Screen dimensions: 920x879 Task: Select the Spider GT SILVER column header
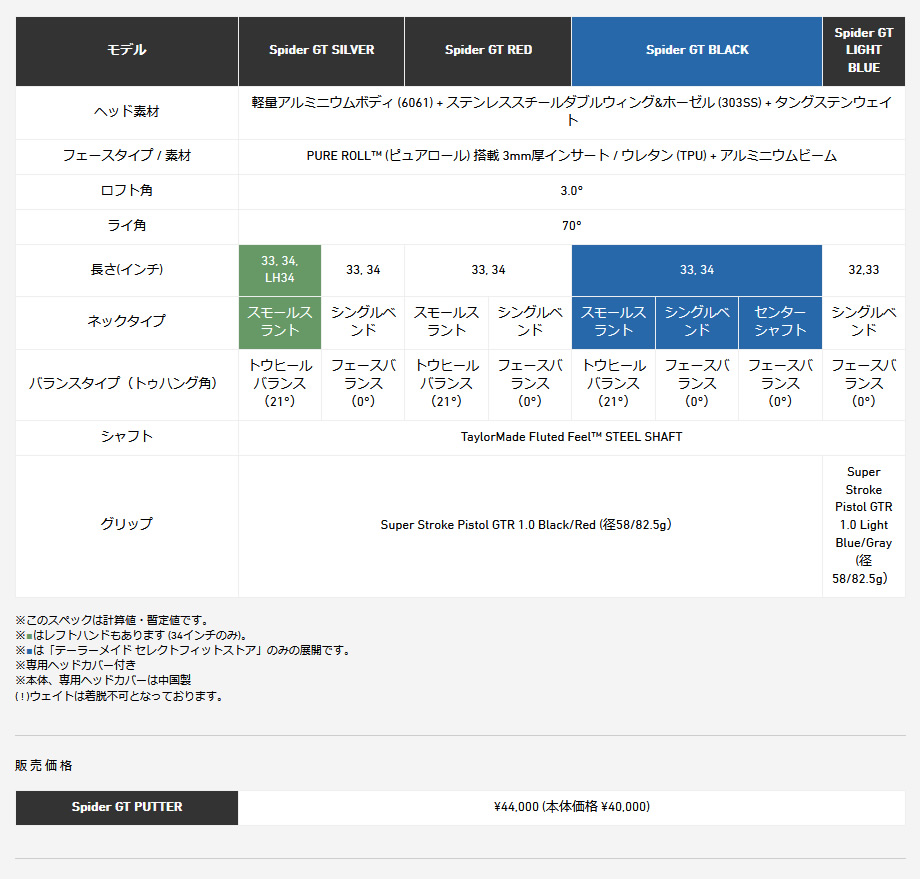322,51
